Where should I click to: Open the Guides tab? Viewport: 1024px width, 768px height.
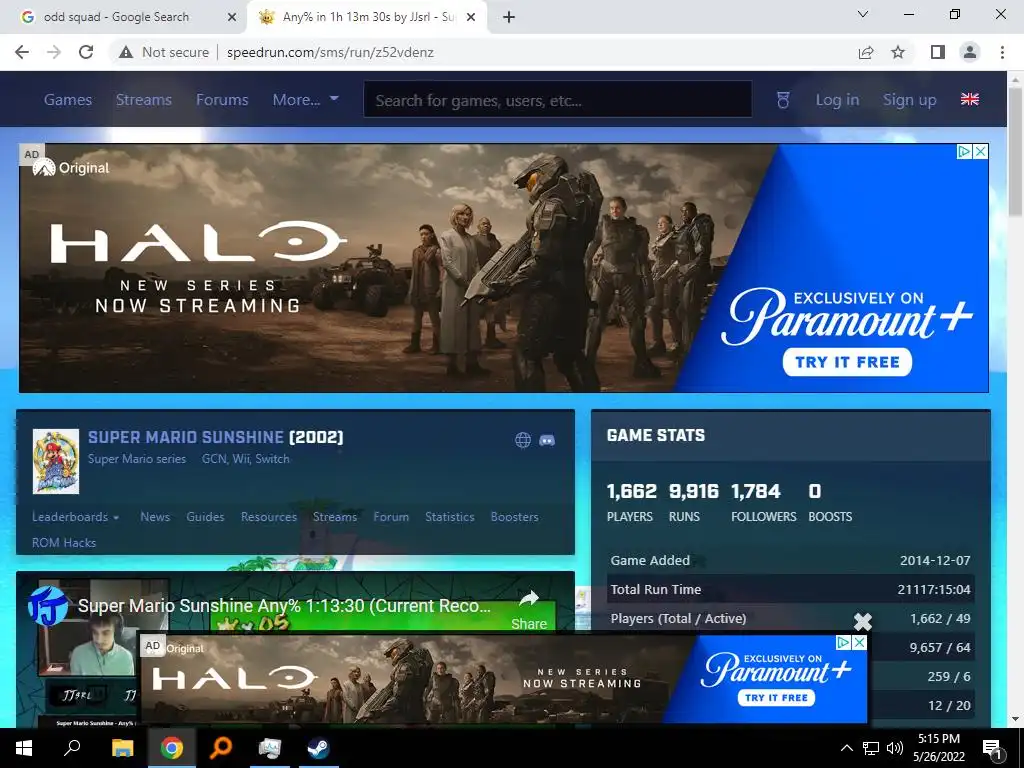205,517
